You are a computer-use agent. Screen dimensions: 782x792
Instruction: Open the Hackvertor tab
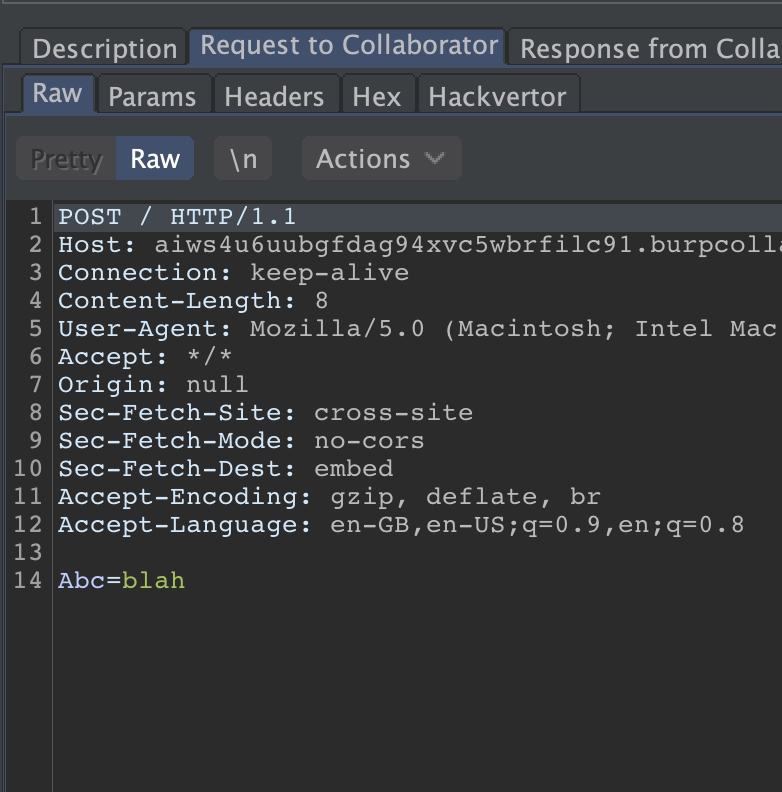[x=497, y=97]
